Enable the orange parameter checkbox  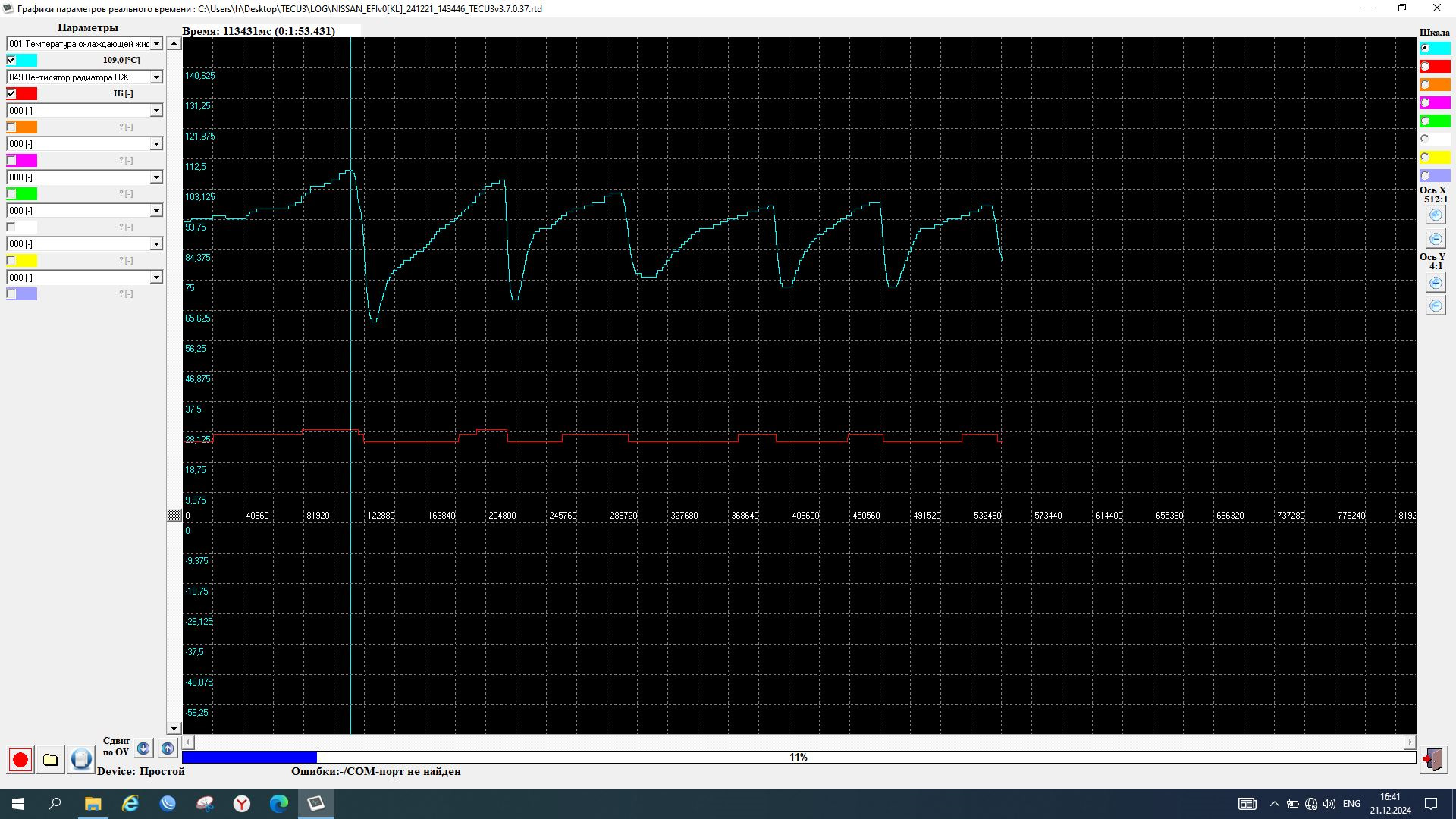tap(11, 127)
